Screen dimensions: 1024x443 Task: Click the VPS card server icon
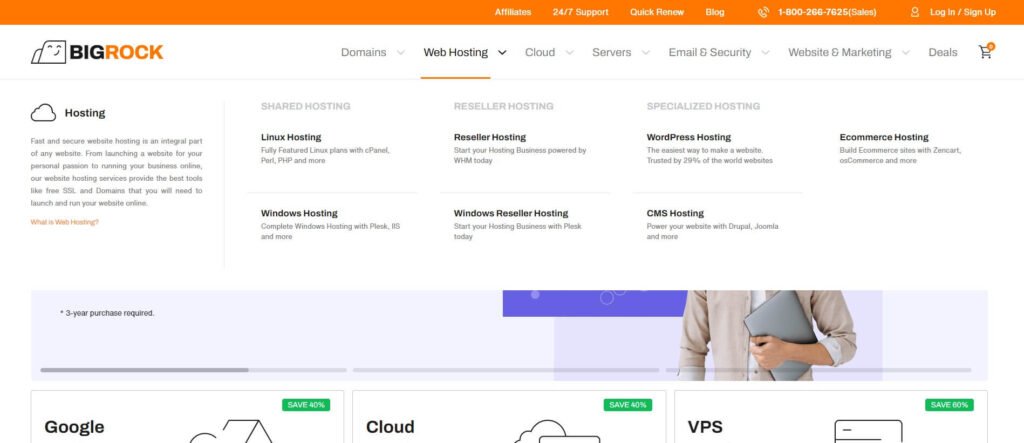[x=868, y=431]
